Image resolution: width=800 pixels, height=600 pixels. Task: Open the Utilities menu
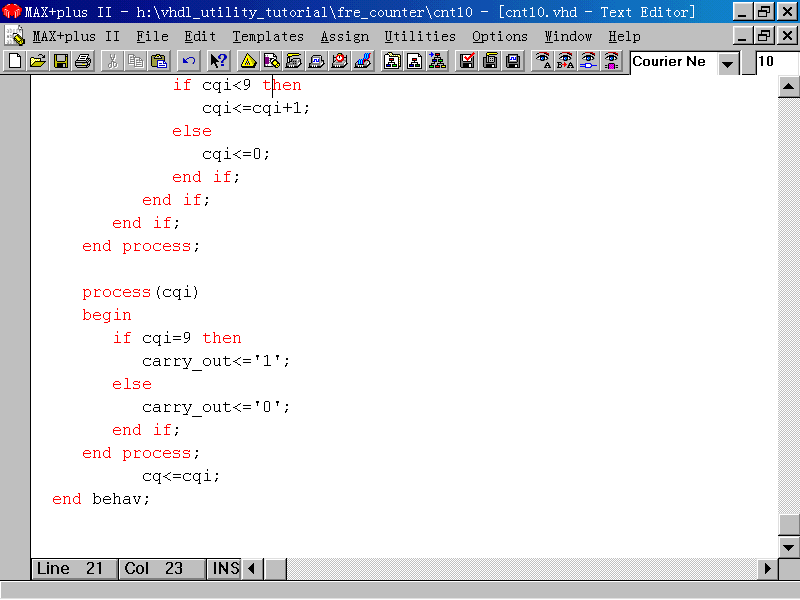pos(420,37)
